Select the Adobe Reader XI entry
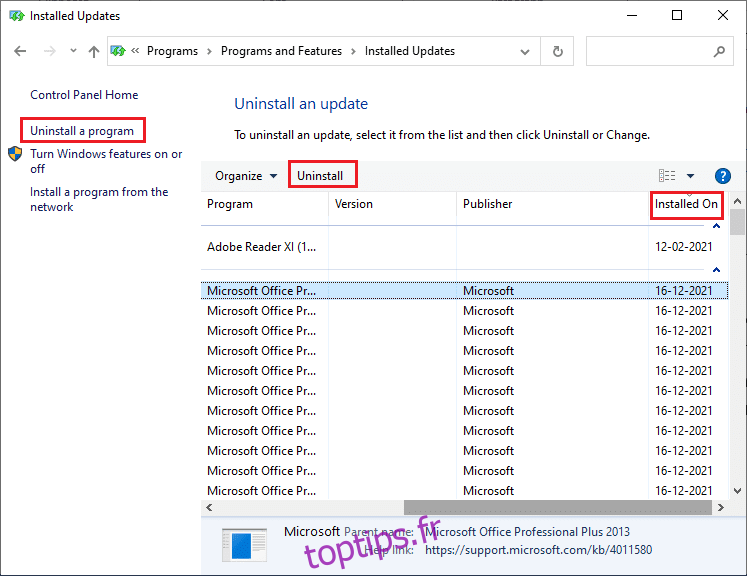Viewport: 747px width, 577px height. point(261,246)
